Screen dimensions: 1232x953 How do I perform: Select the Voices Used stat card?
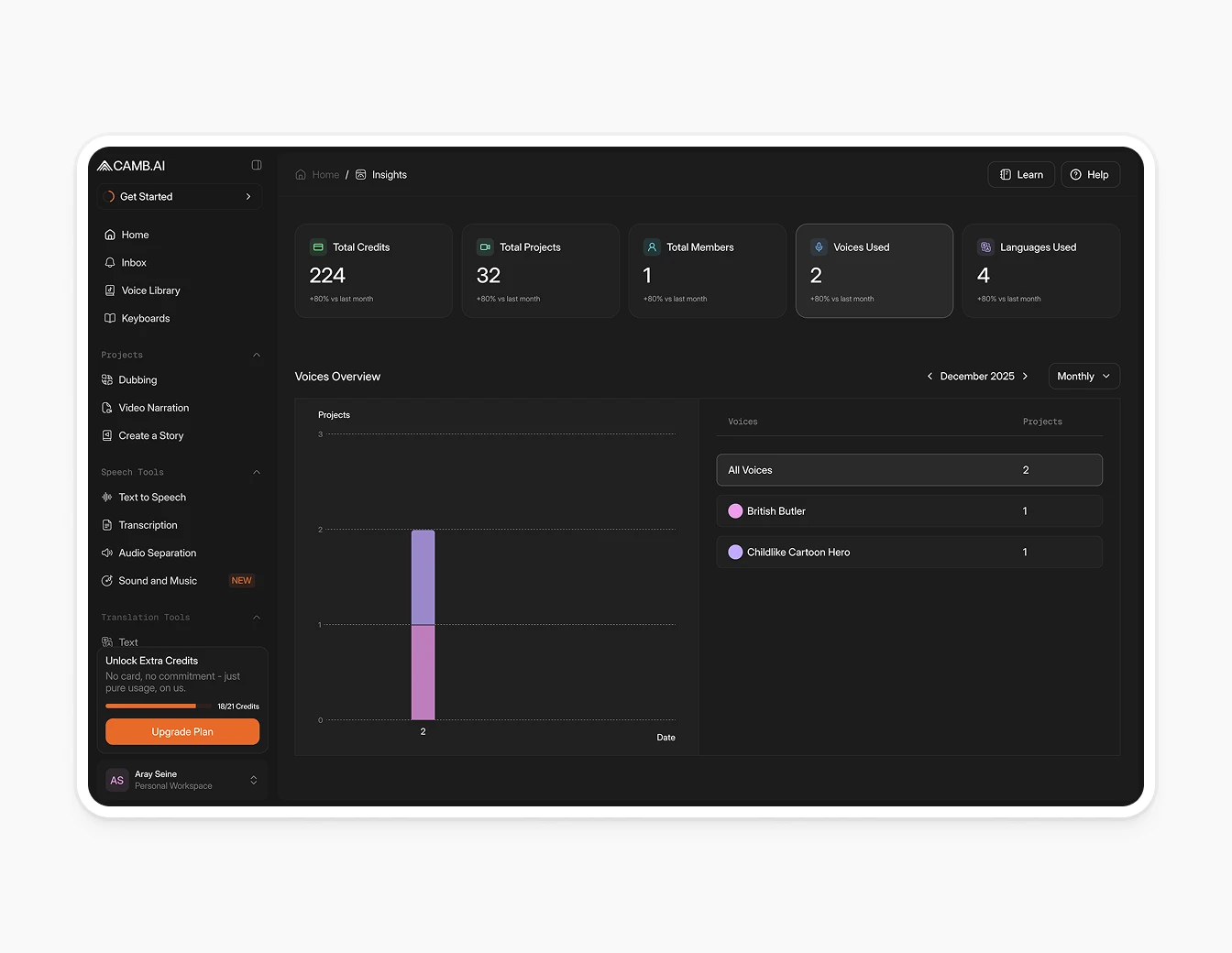coord(874,270)
